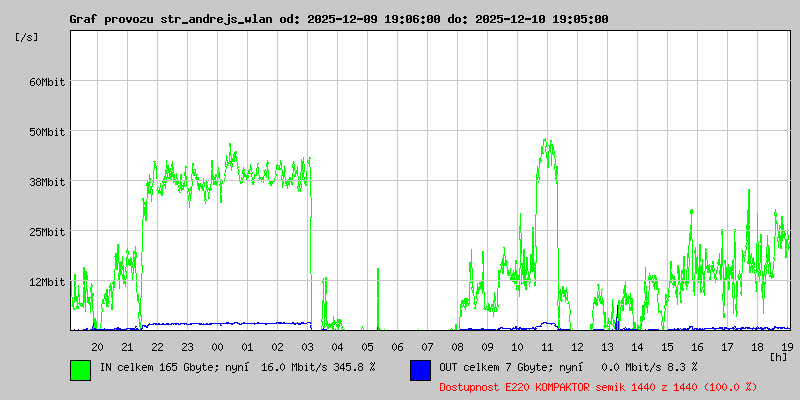Image resolution: width=800 pixels, height=400 pixels.
Task: Click the '09' hour x-axis label
Action: (487, 347)
